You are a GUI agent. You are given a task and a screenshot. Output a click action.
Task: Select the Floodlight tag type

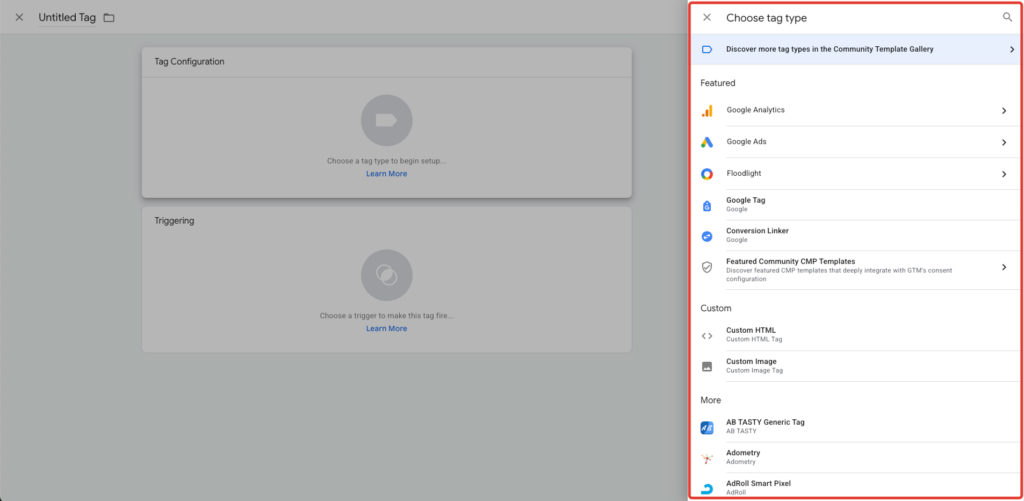point(855,174)
